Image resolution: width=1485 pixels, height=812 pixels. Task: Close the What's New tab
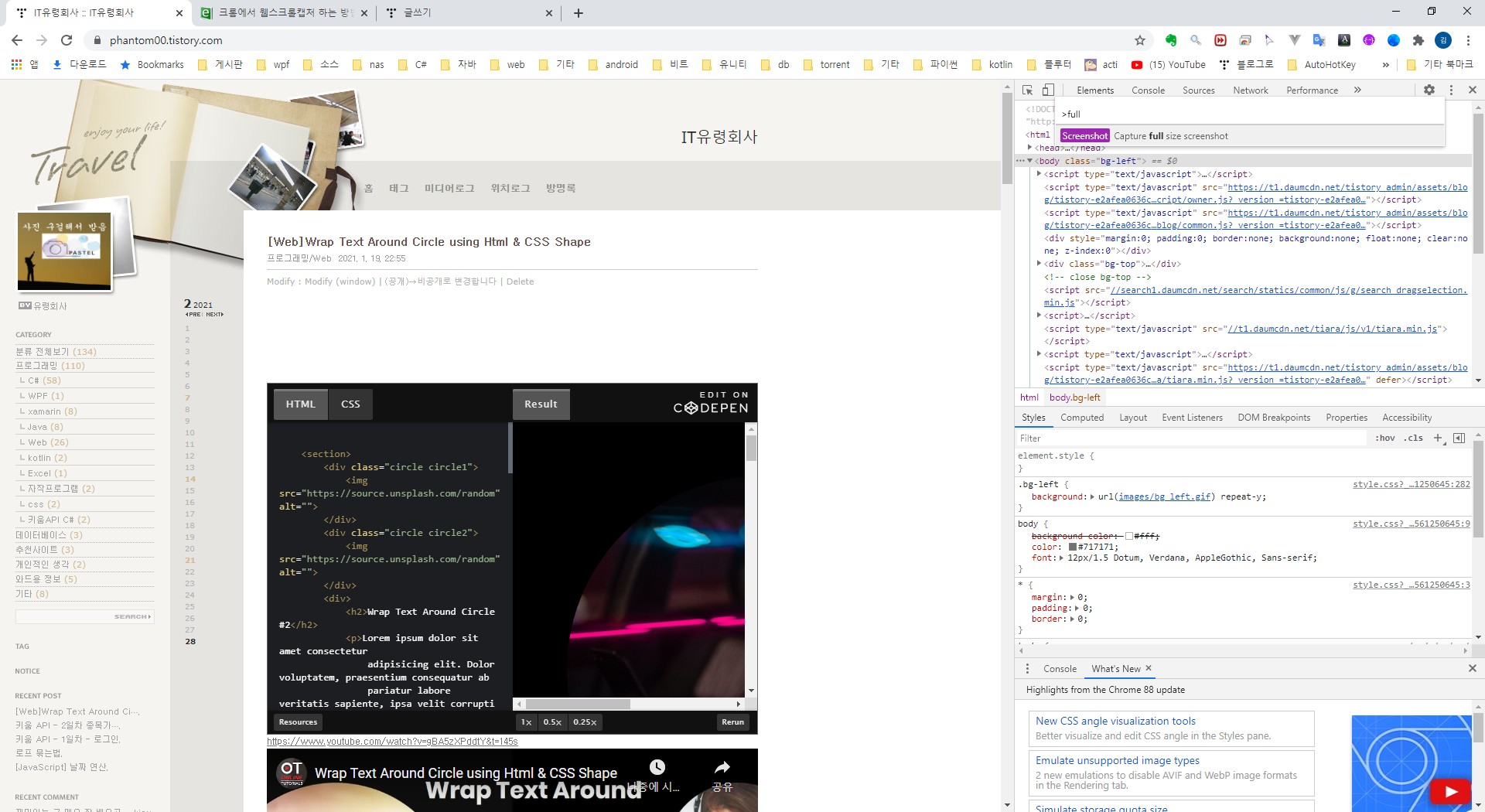pyautogui.click(x=1149, y=668)
